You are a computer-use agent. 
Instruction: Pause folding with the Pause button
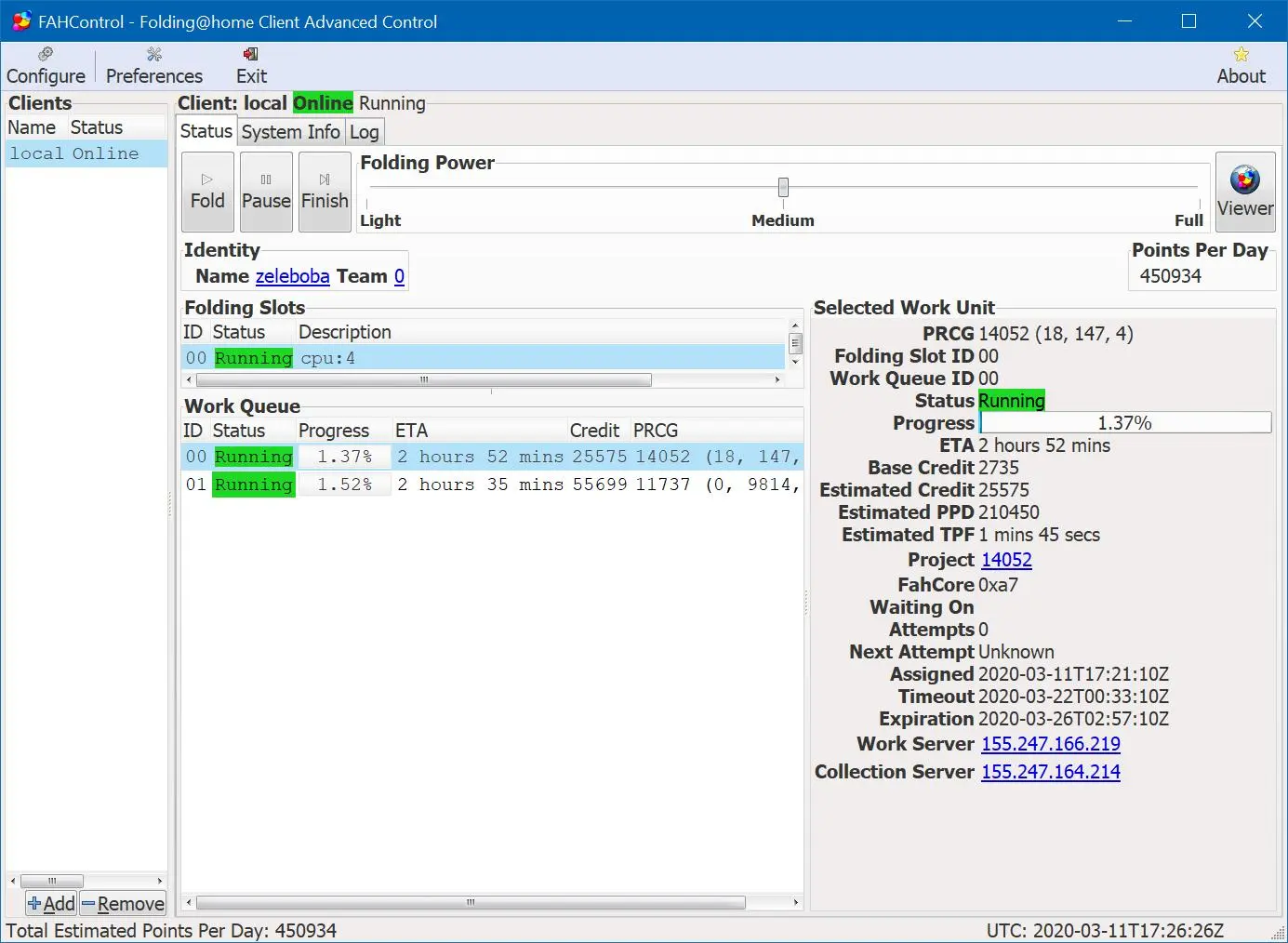click(266, 192)
